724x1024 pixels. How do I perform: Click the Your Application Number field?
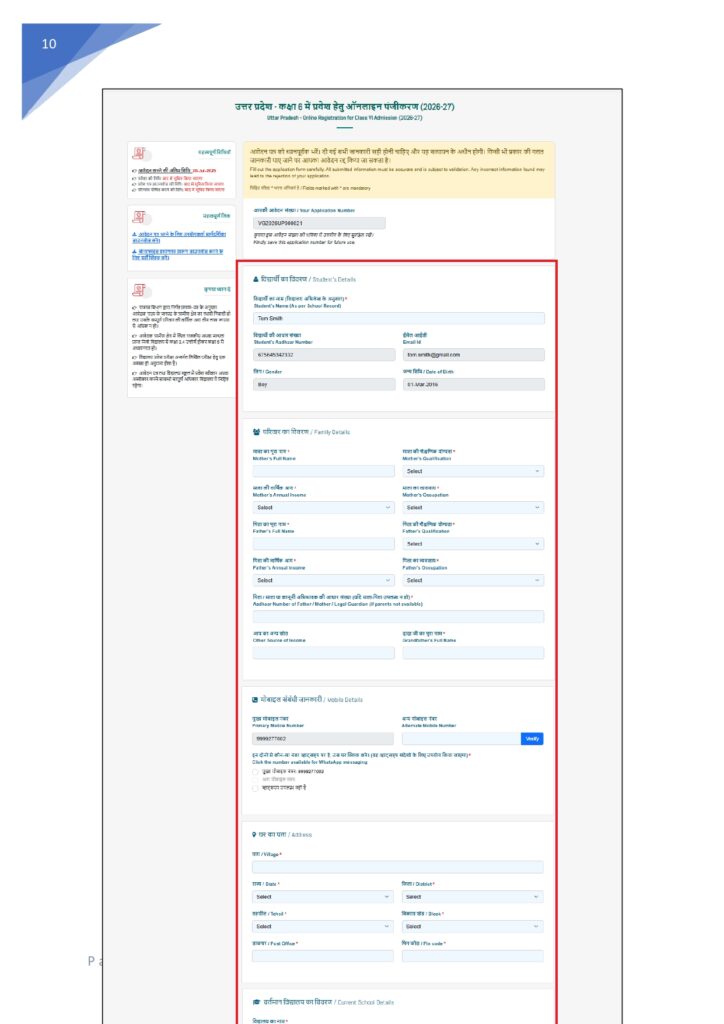point(319,223)
